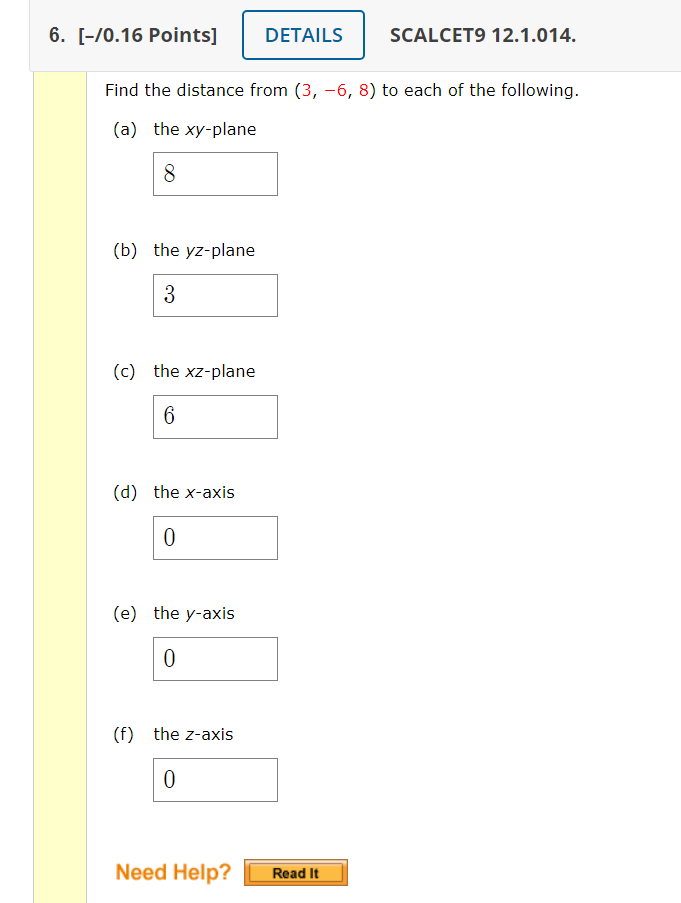681x903 pixels.
Task: Click the z-axis answer field
Action: click(215, 779)
